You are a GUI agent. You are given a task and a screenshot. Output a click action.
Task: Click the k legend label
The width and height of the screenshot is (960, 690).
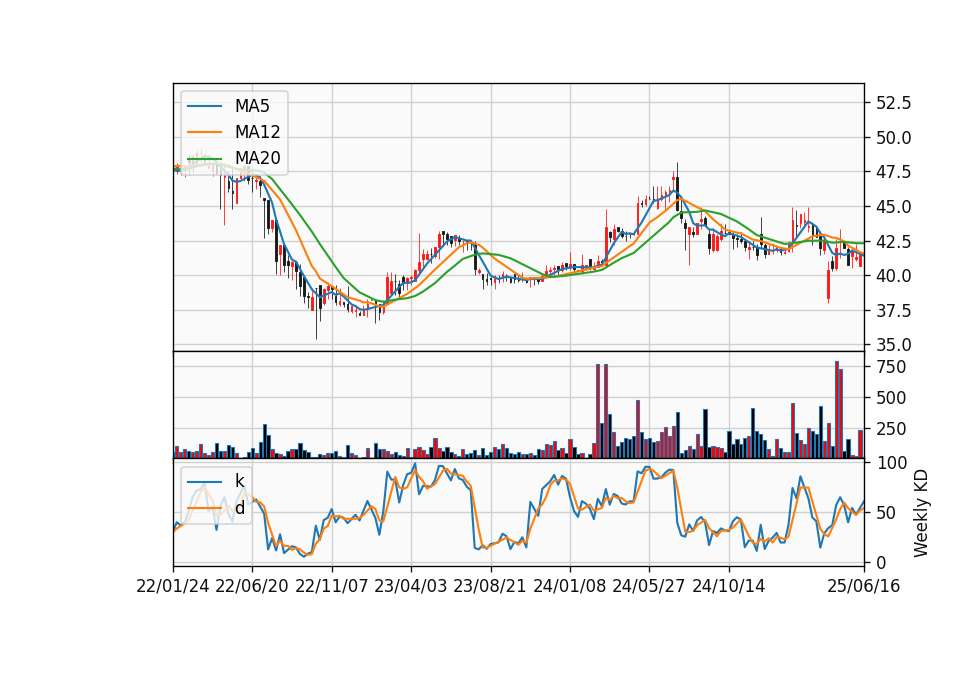(239, 481)
